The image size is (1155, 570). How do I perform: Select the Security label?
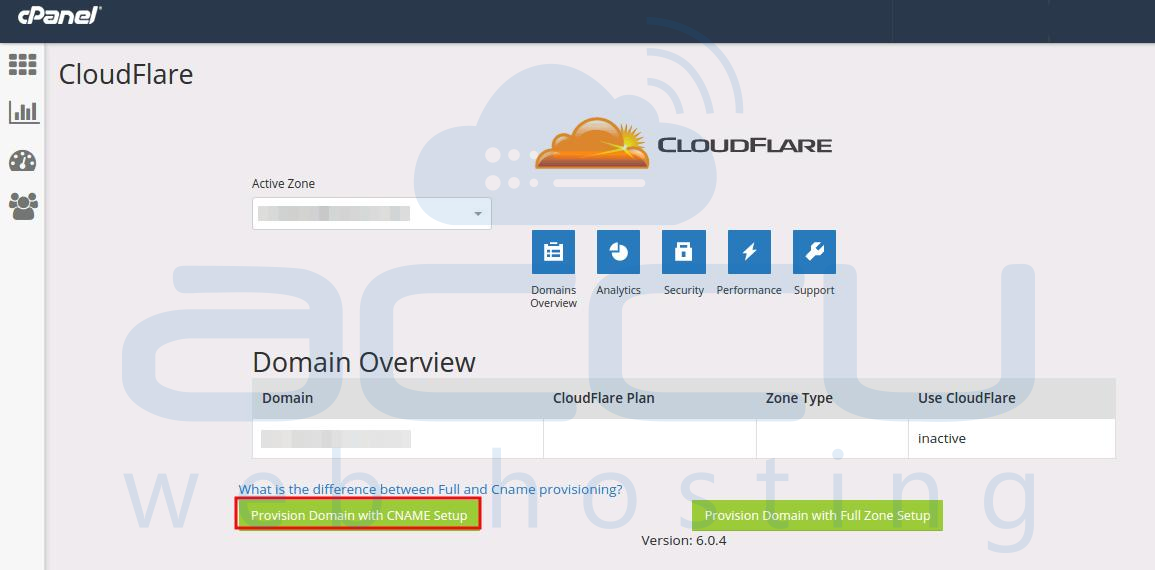(x=684, y=290)
